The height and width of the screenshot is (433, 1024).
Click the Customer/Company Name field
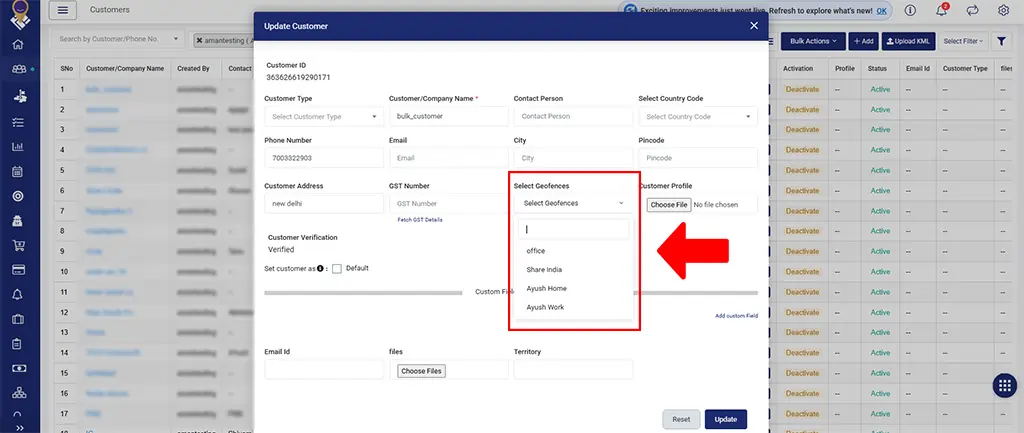449,116
